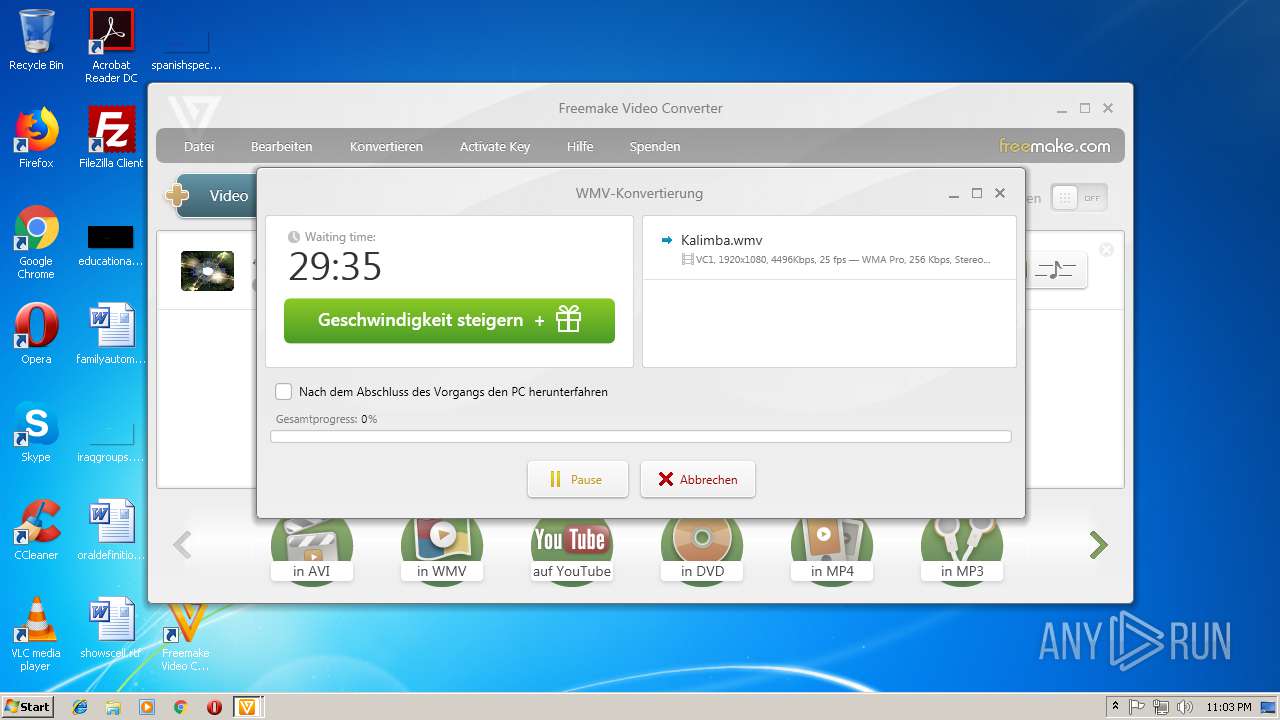Open the Hilfe menu
1280x720 pixels.
580,146
